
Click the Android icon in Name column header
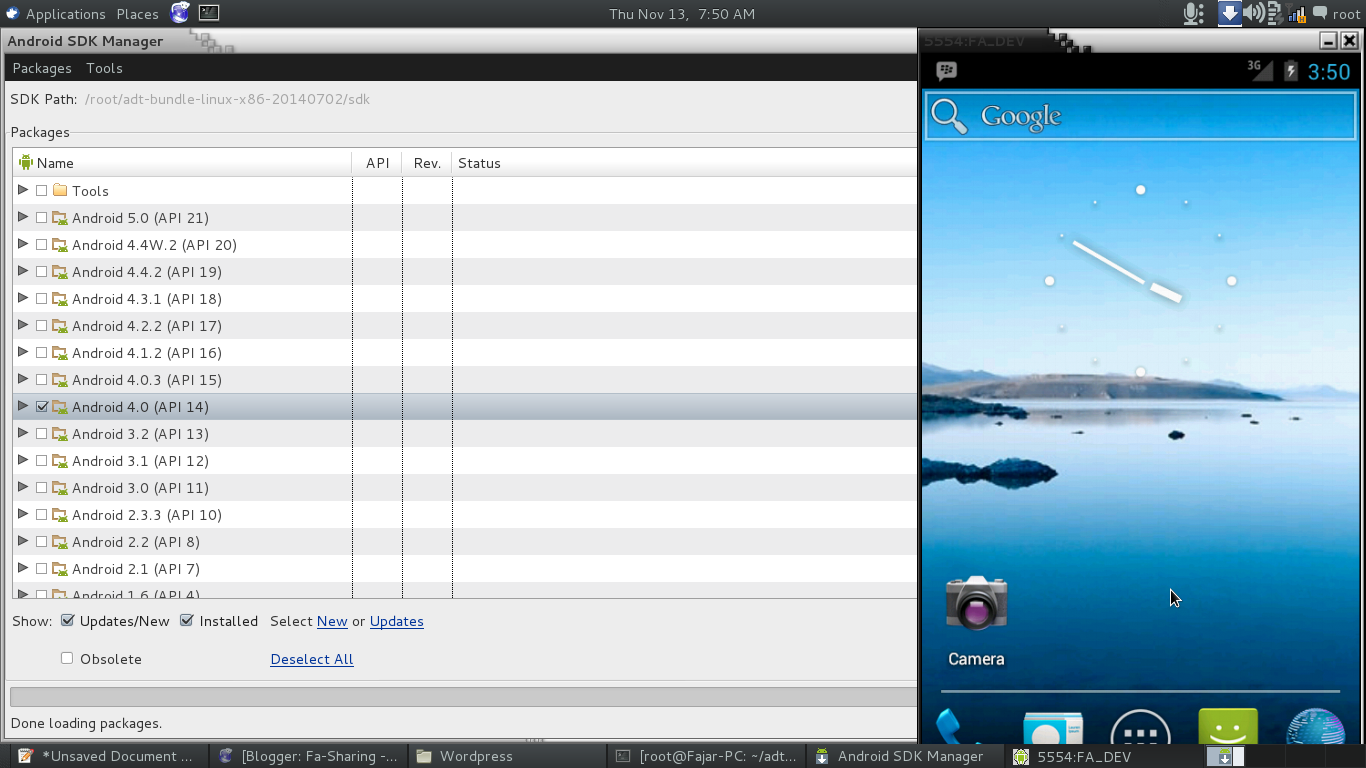pyautogui.click(x=26, y=162)
